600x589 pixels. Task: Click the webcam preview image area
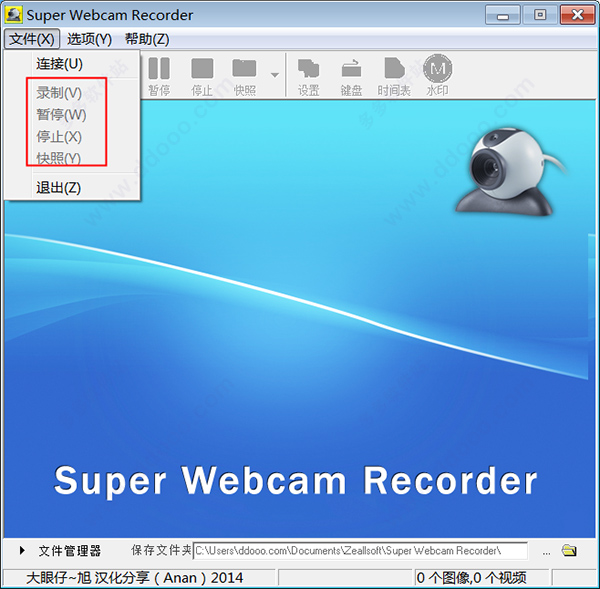coord(300,318)
